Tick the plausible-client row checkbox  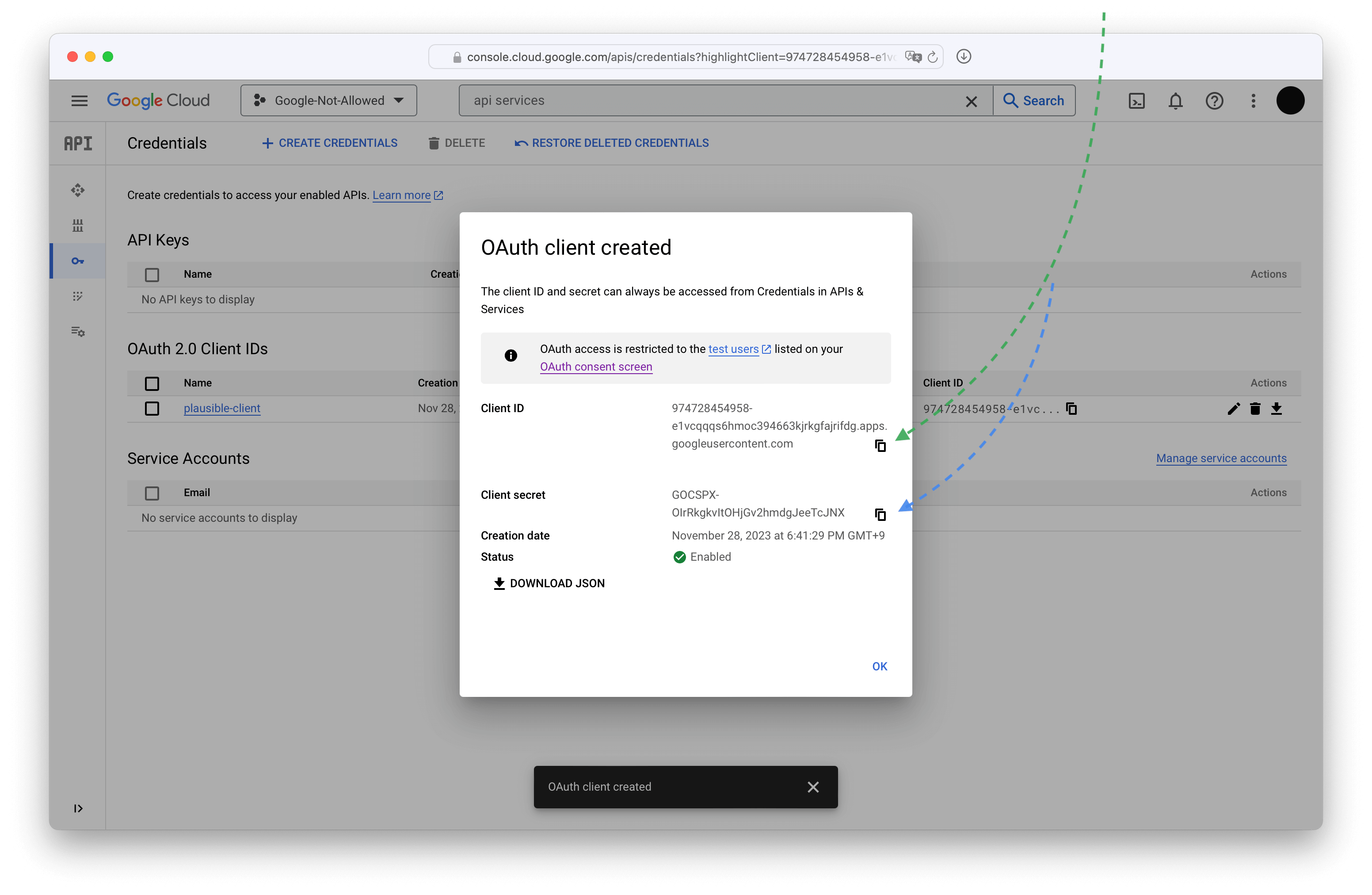(152, 409)
